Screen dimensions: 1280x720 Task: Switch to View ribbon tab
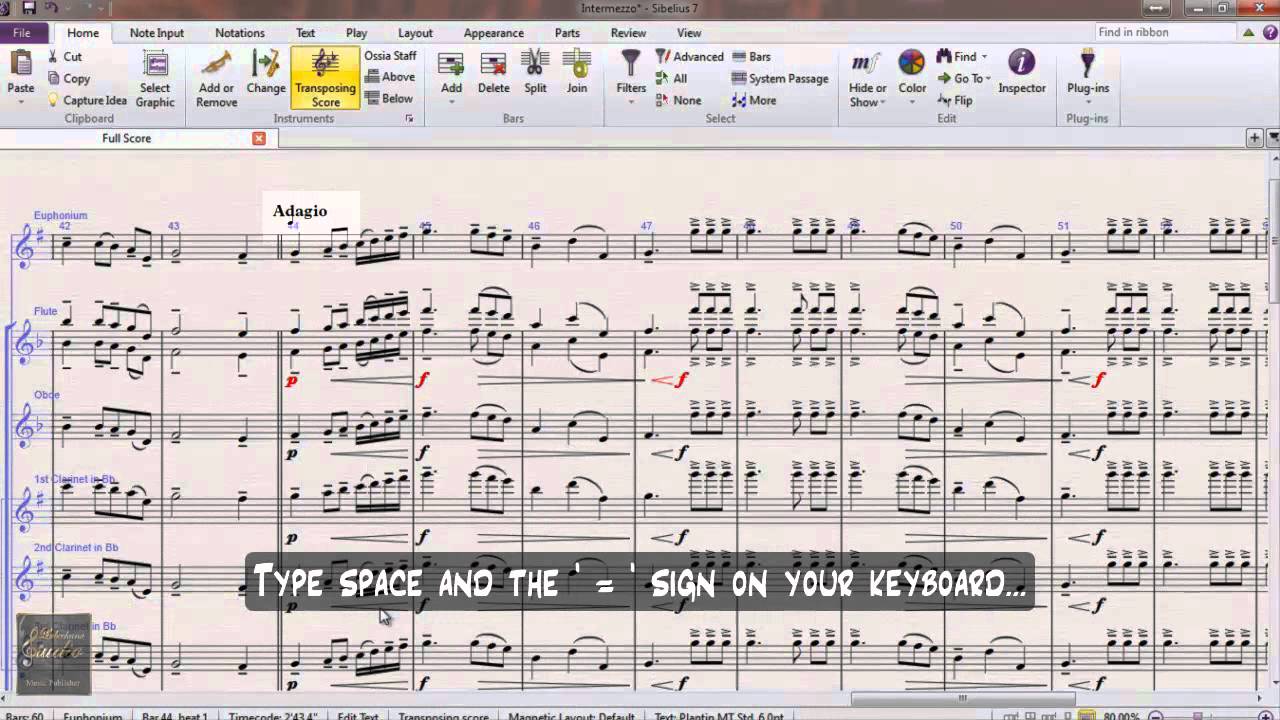(x=689, y=33)
